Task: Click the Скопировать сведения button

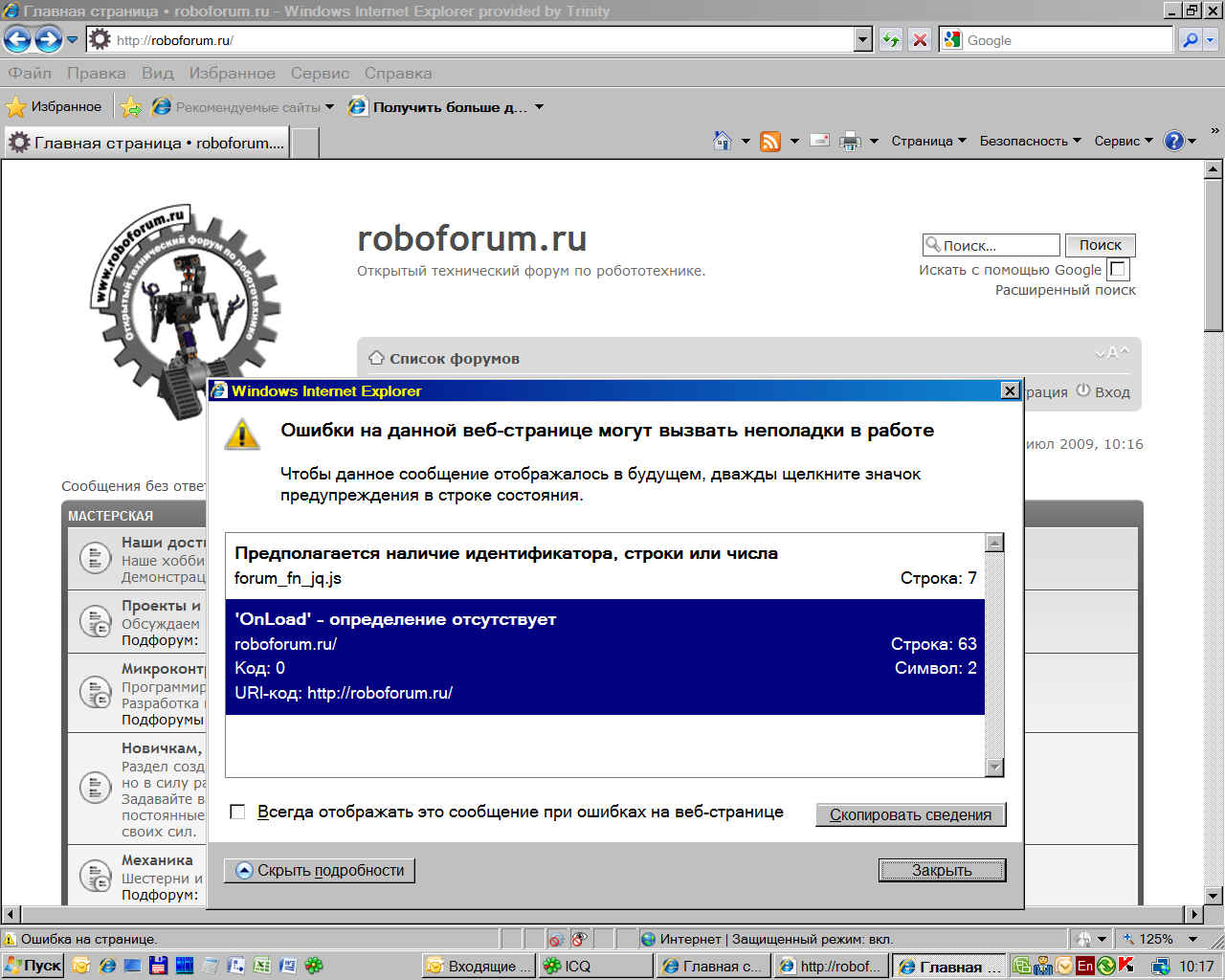Action: click(x=910, y=814)
